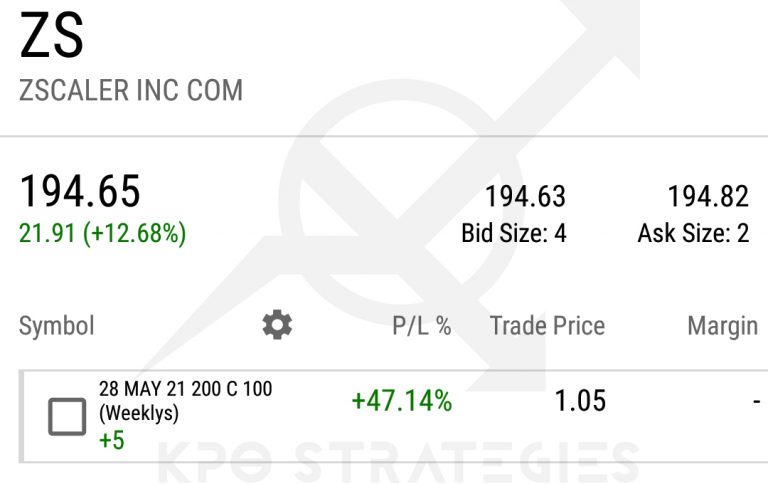Select the Bid Size: 4 label
The image size is (768, 484).
[514, 234]
